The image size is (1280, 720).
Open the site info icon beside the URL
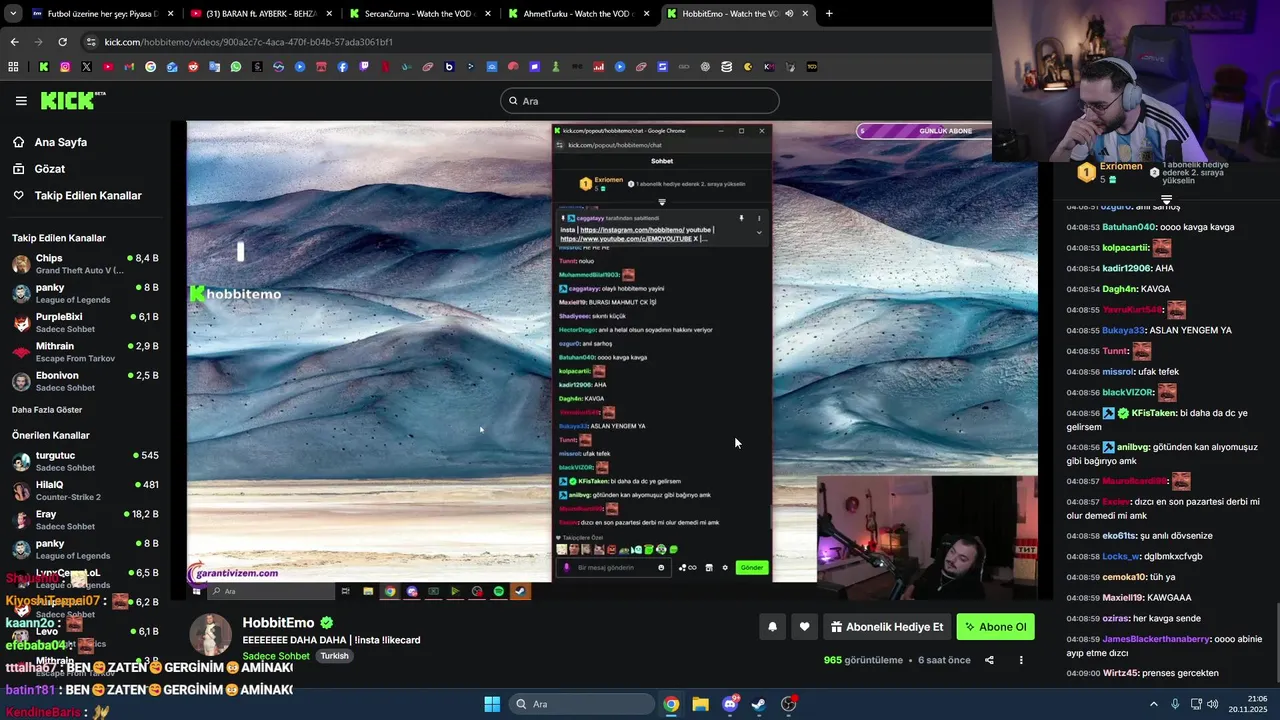(92, 42)
